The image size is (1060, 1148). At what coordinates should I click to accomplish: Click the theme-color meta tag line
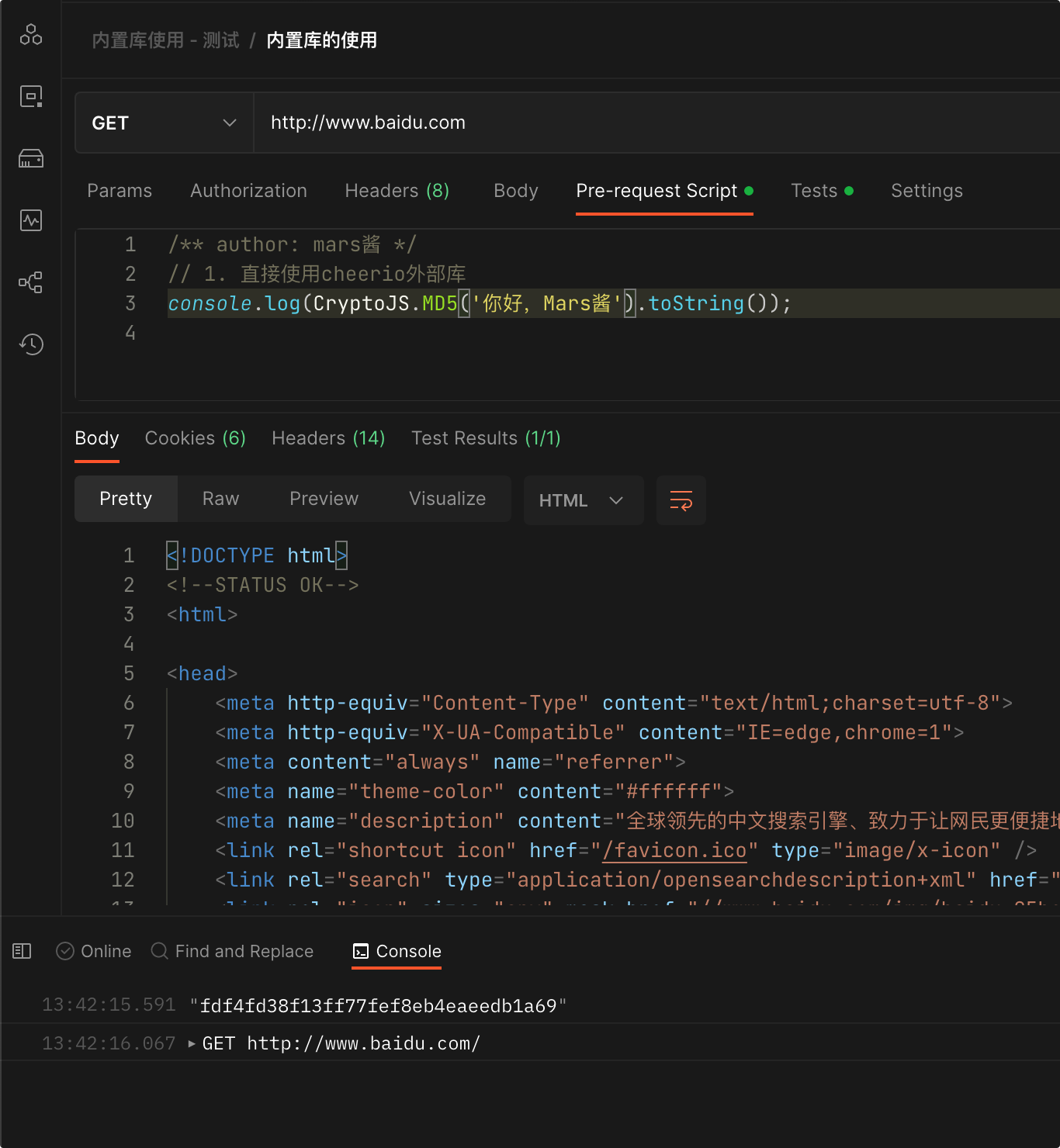(475, 792)
